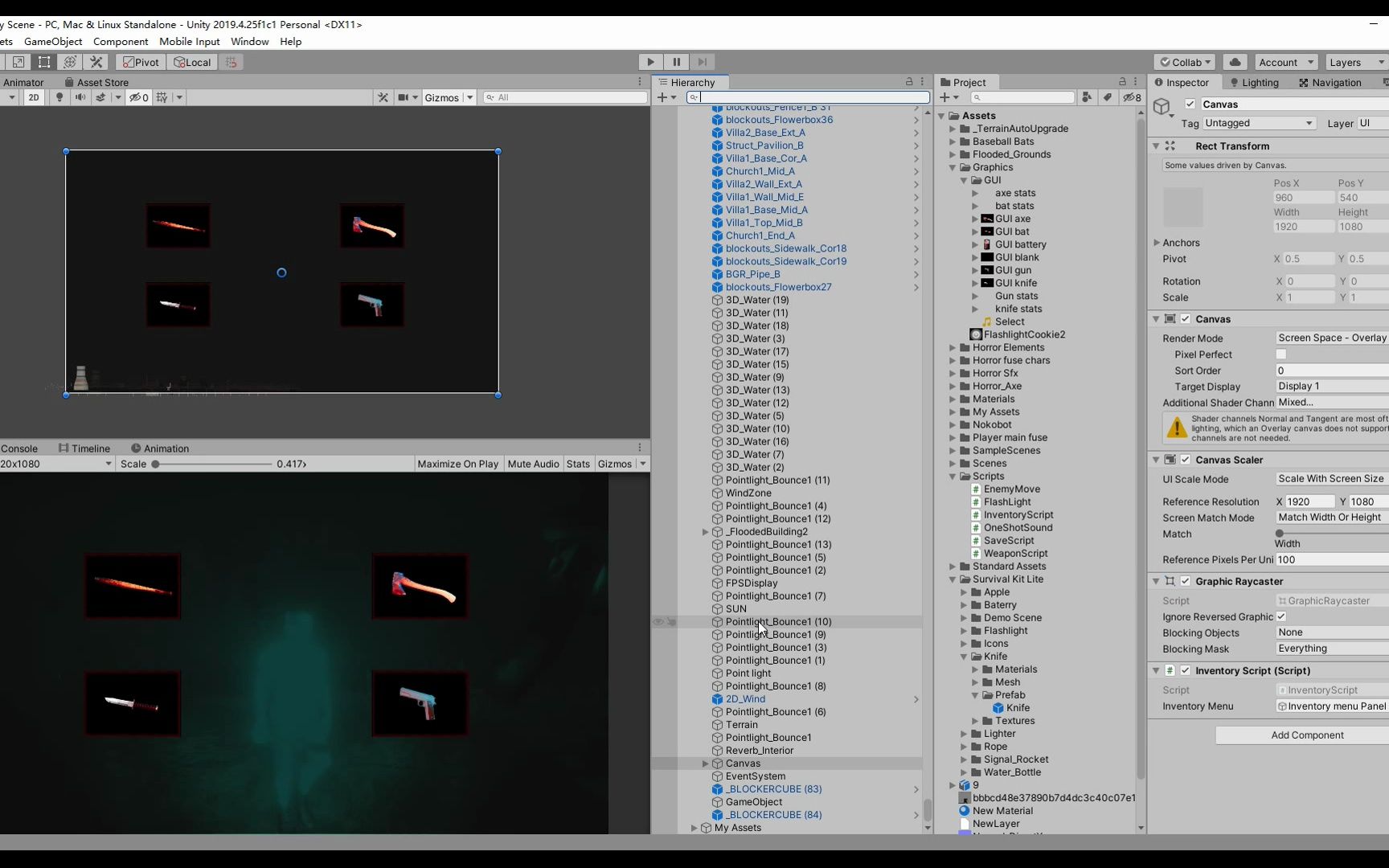1389x868 pixels.
Task: Open the Tag dropdown set to Untagged
Action: (1258, 123)
